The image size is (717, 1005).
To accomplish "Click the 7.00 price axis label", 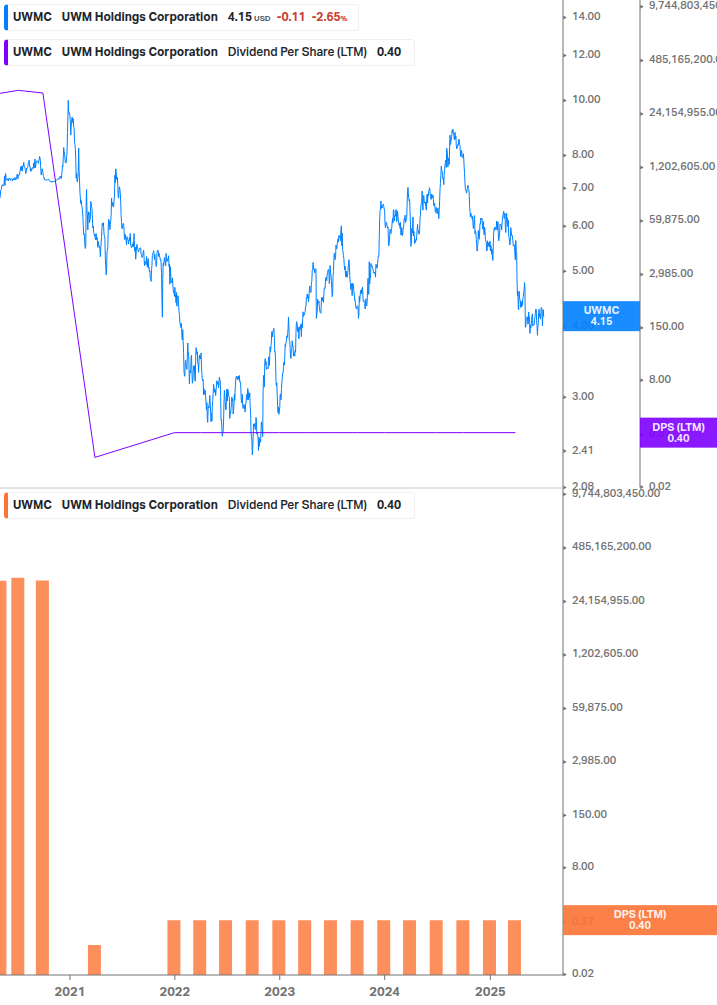I will (x=582, y=188).
